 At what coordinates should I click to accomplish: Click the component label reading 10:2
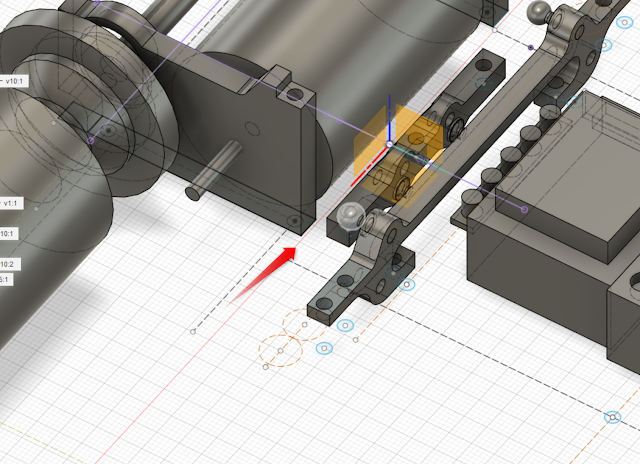coord(9,264)
